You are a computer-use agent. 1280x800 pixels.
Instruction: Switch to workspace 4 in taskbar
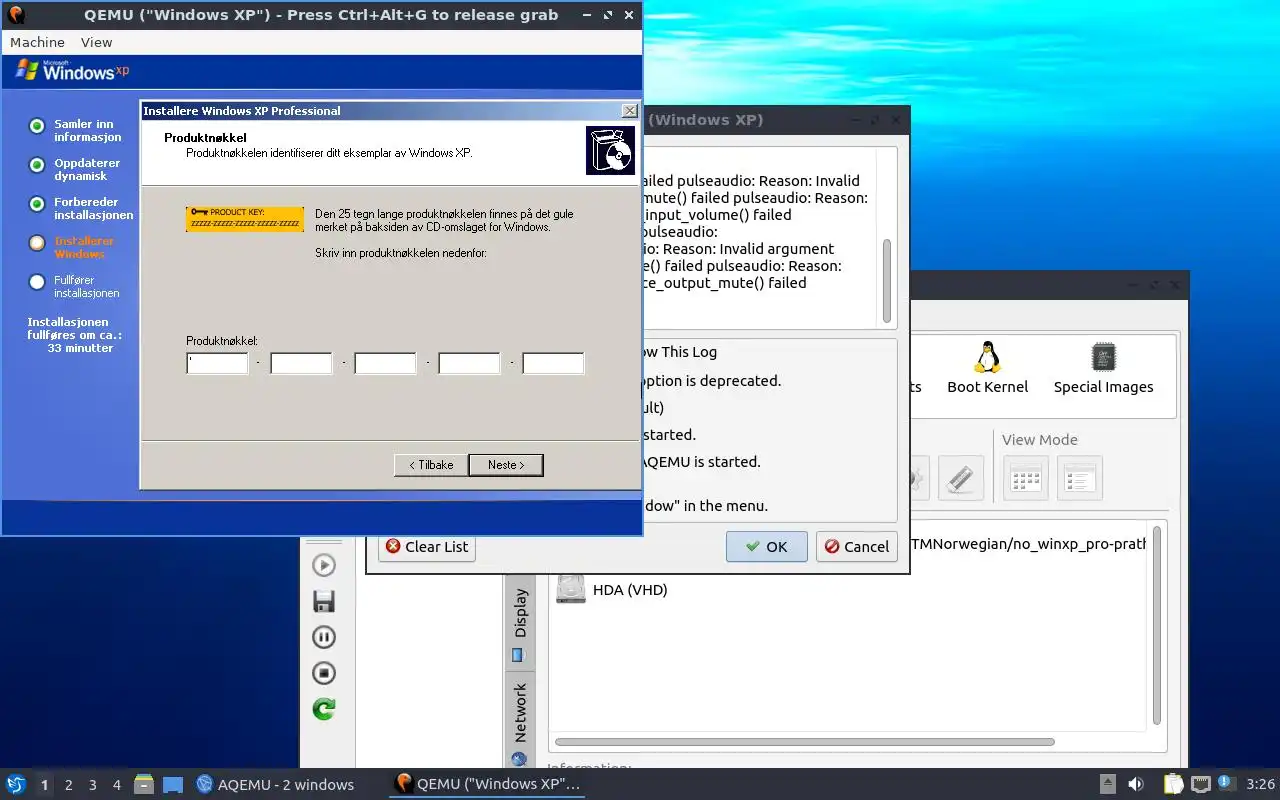tap(117, 785)
